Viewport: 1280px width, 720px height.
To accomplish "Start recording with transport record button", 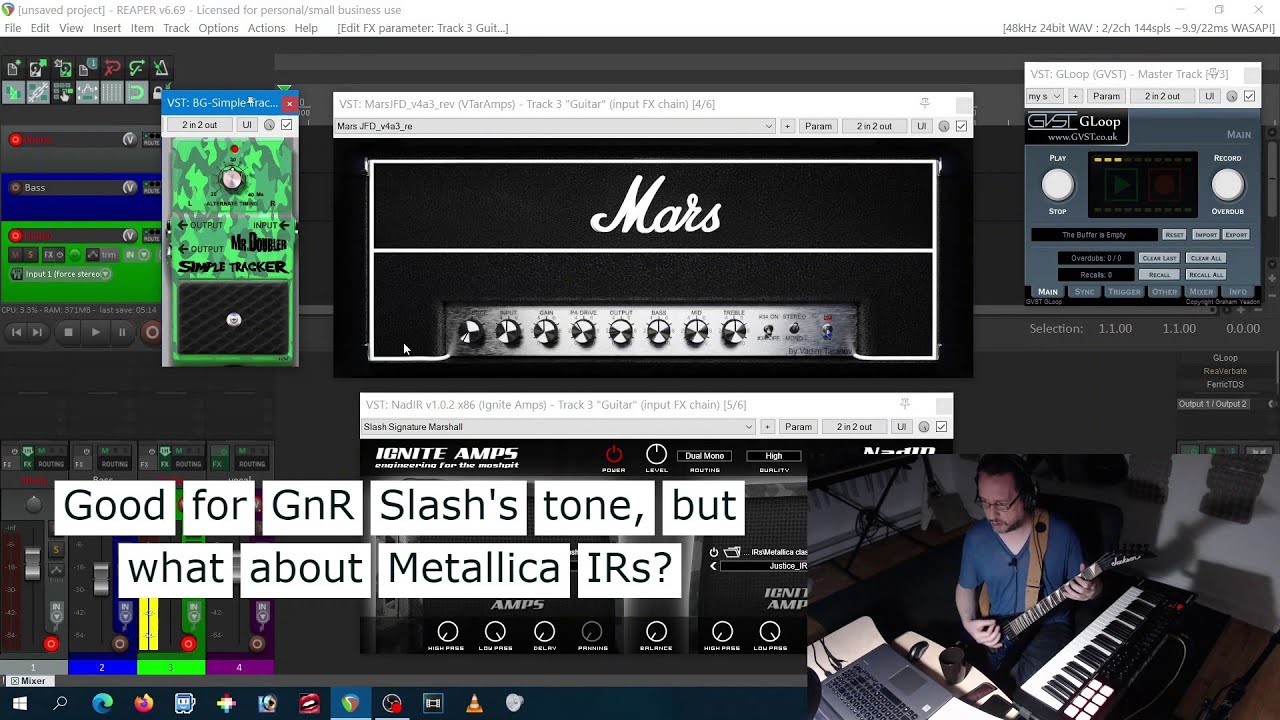I will click(152, 332).
